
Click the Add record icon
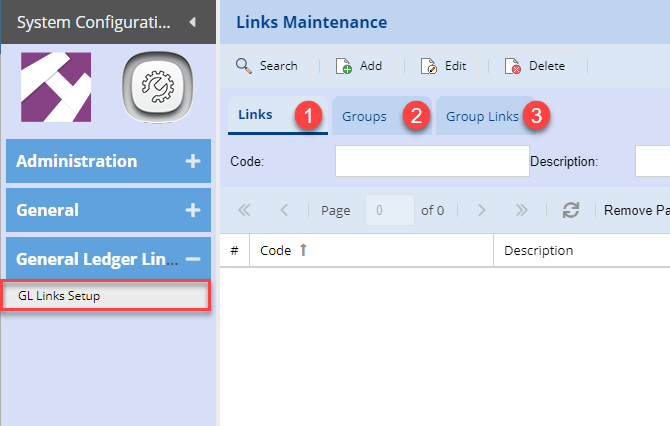tap(344, 66)
